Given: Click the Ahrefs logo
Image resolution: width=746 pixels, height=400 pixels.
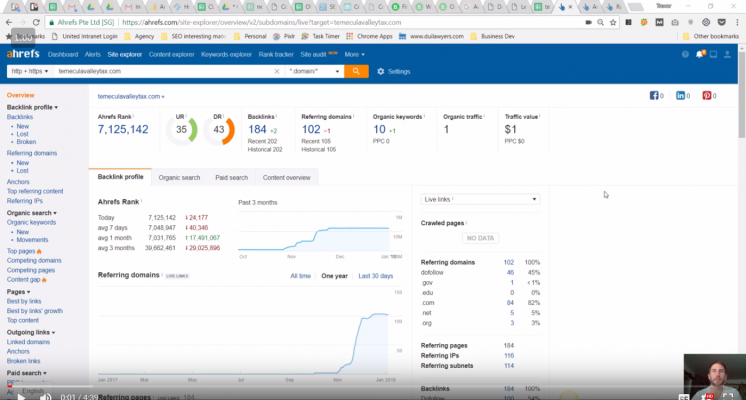Looking at the screenshot, I should pos(24,54).
